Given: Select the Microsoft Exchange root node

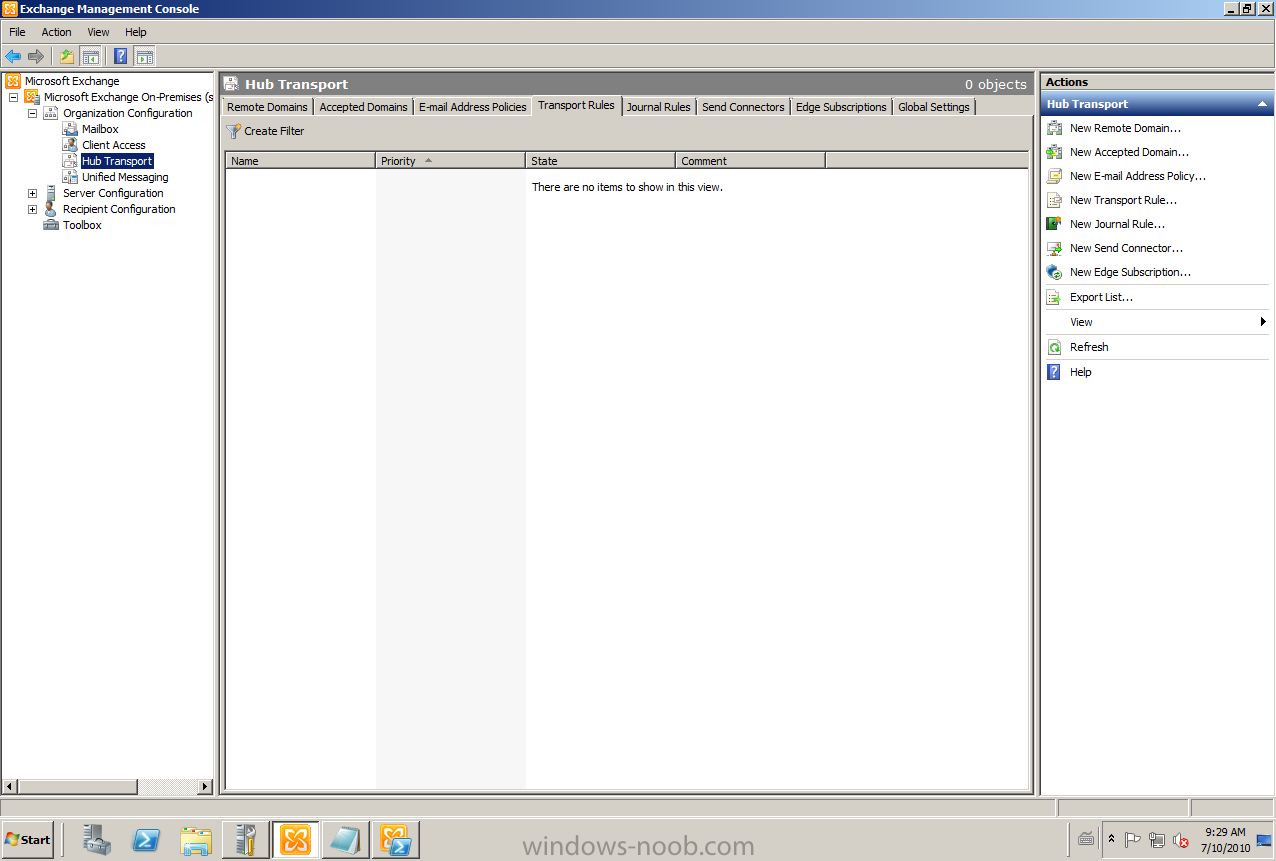Looking at the screenshot, I should click(72, 81).
